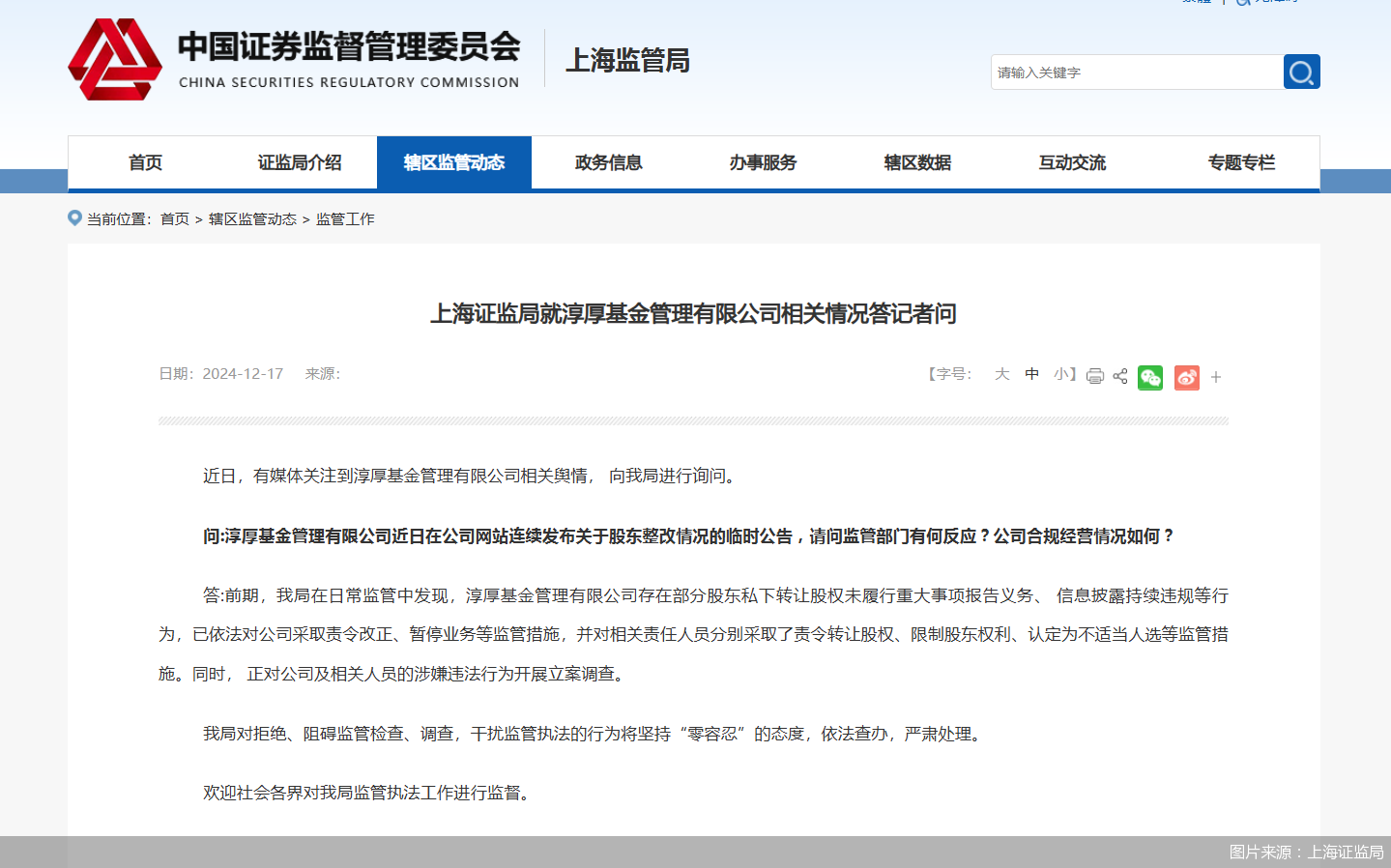Open the 辖区数据 navigation item
This screenshot has width=1391, height=868.
pos(917,162)
